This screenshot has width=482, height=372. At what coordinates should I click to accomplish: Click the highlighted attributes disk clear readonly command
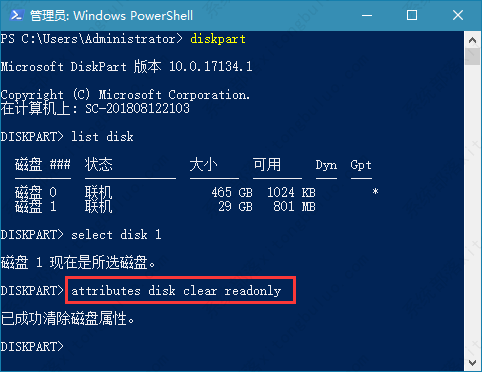tap(176, 291)
